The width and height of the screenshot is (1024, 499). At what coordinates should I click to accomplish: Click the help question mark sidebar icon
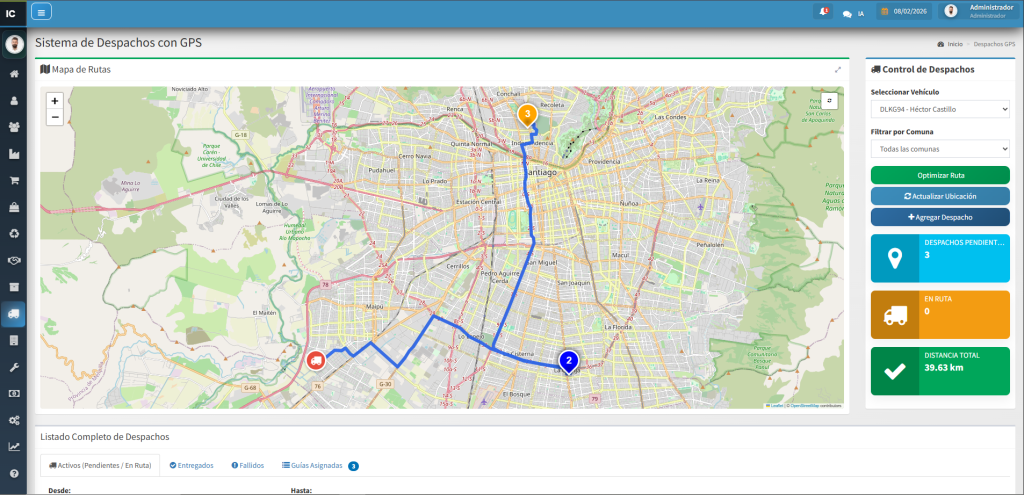click(x=14, y=473)
